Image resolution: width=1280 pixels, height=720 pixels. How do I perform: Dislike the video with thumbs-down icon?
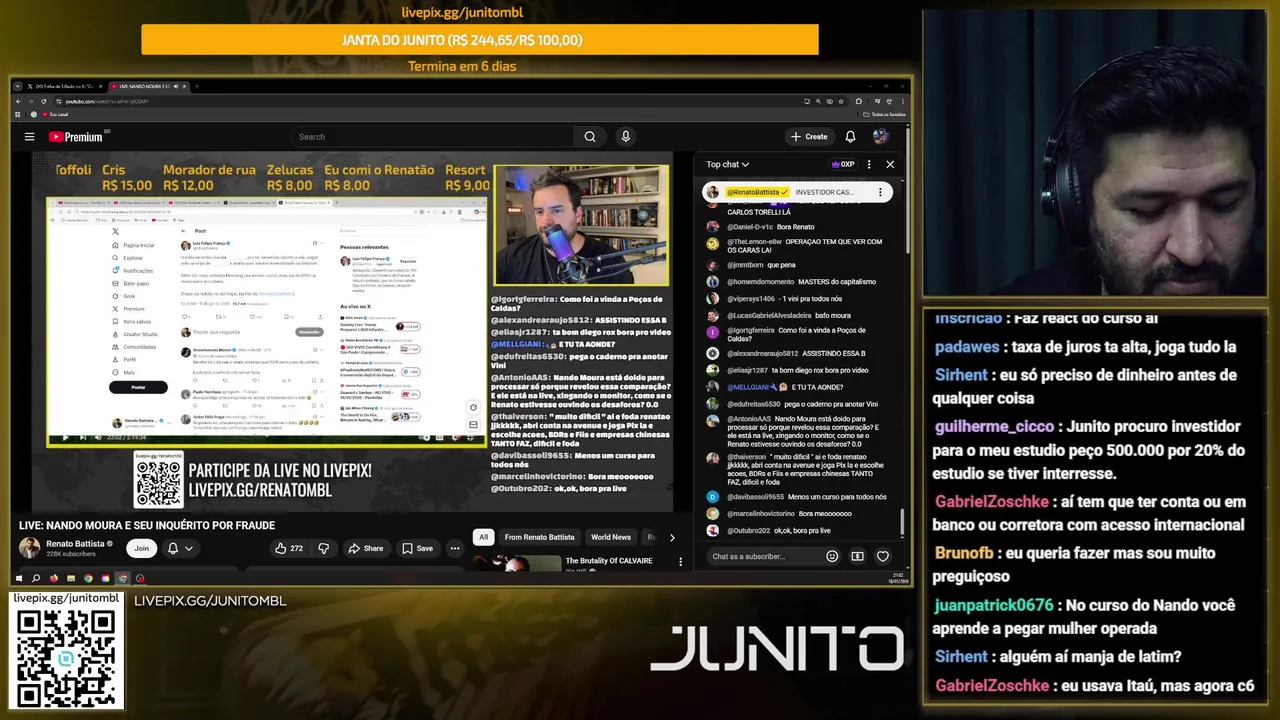323,548
